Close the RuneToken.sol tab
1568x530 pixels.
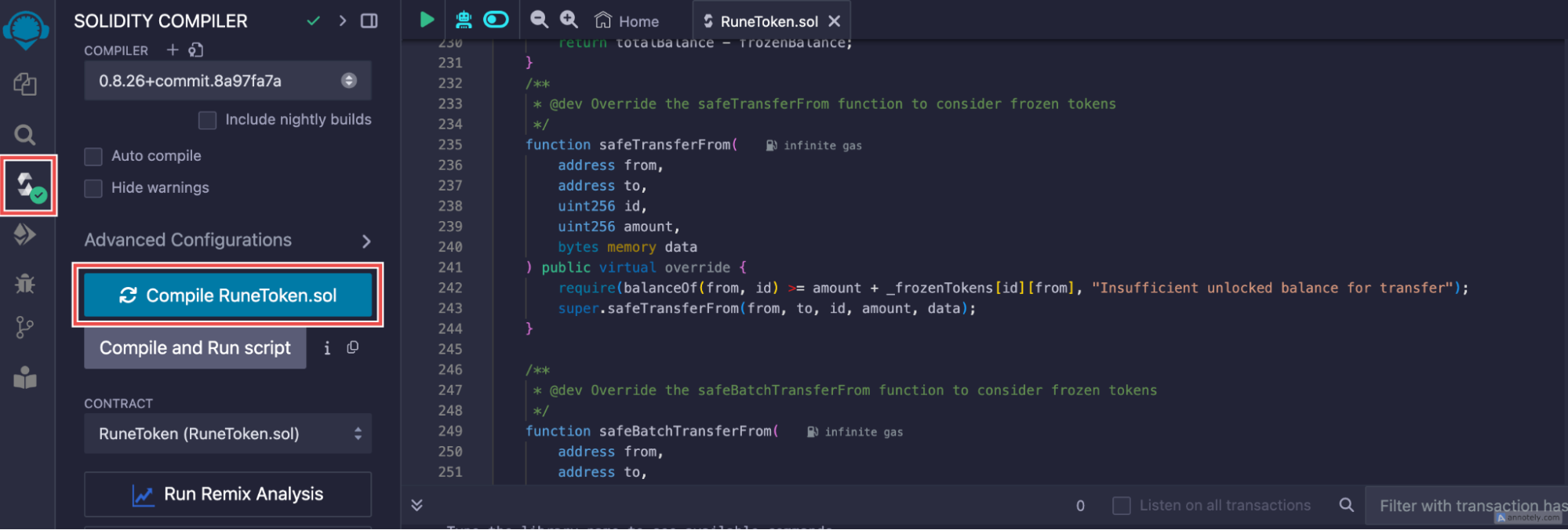click(x=835, y=21)
